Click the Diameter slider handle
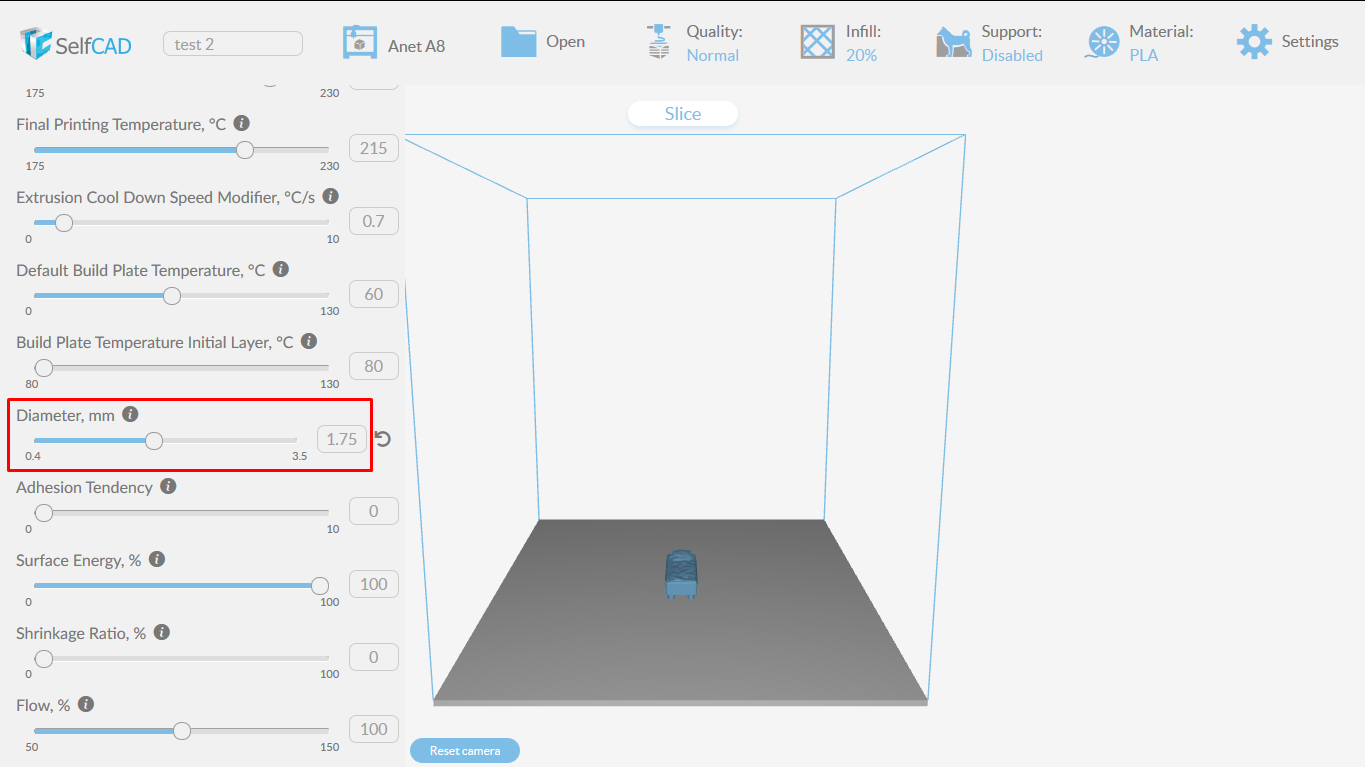Viewport: 1365px width, 767px height. pyautogui.click(x=154, y=440)
